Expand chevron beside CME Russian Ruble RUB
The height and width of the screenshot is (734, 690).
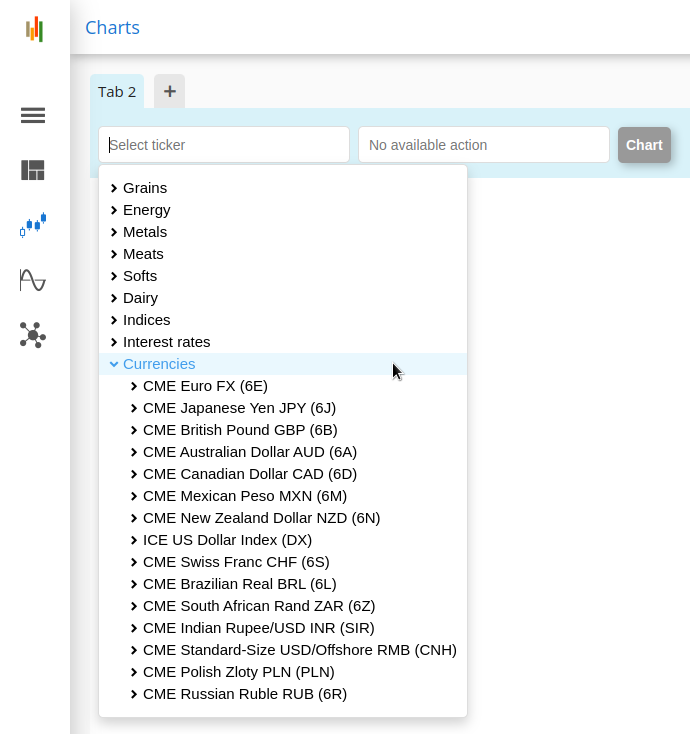134,694
